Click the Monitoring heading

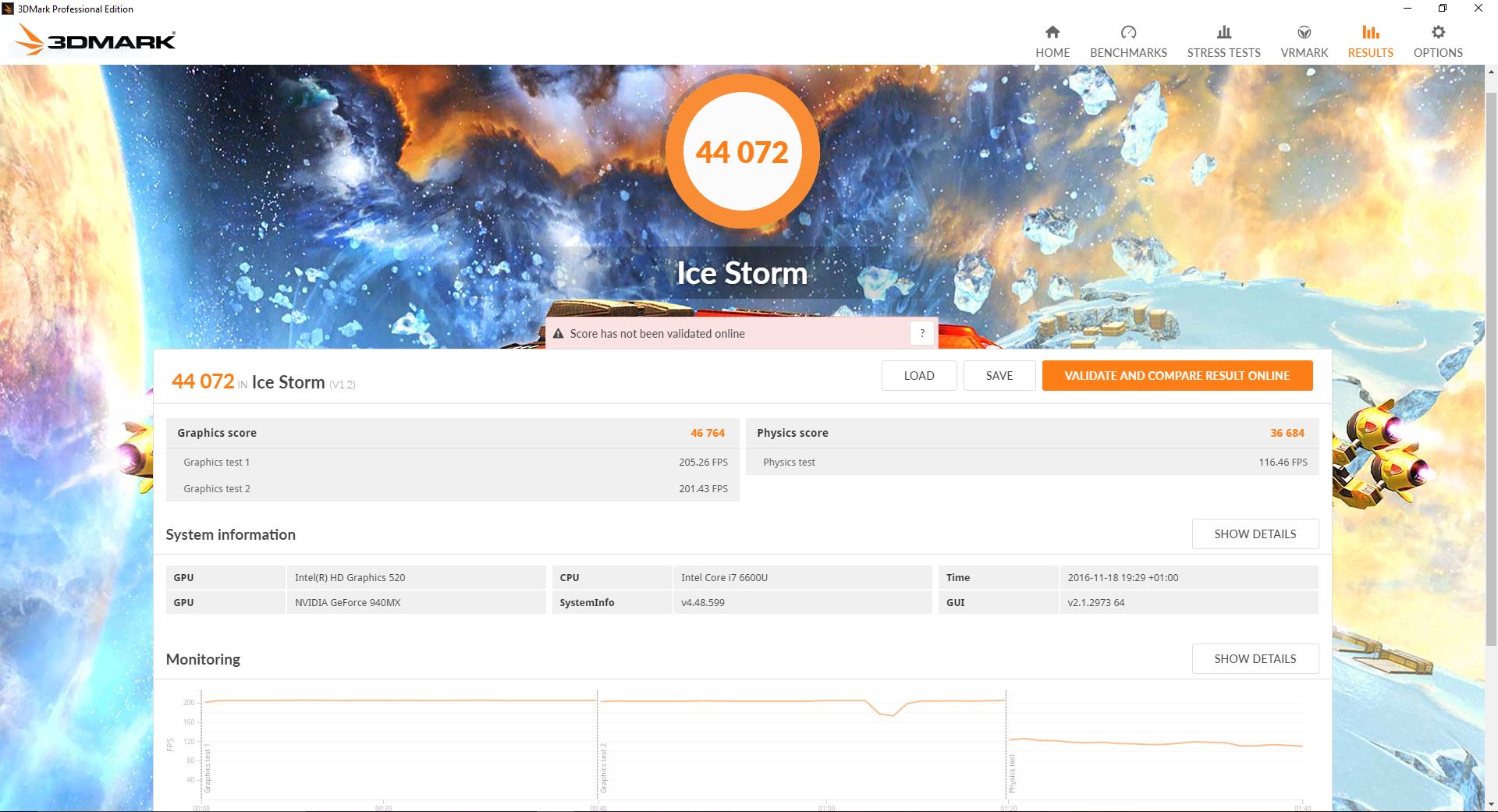click(203, 660)
